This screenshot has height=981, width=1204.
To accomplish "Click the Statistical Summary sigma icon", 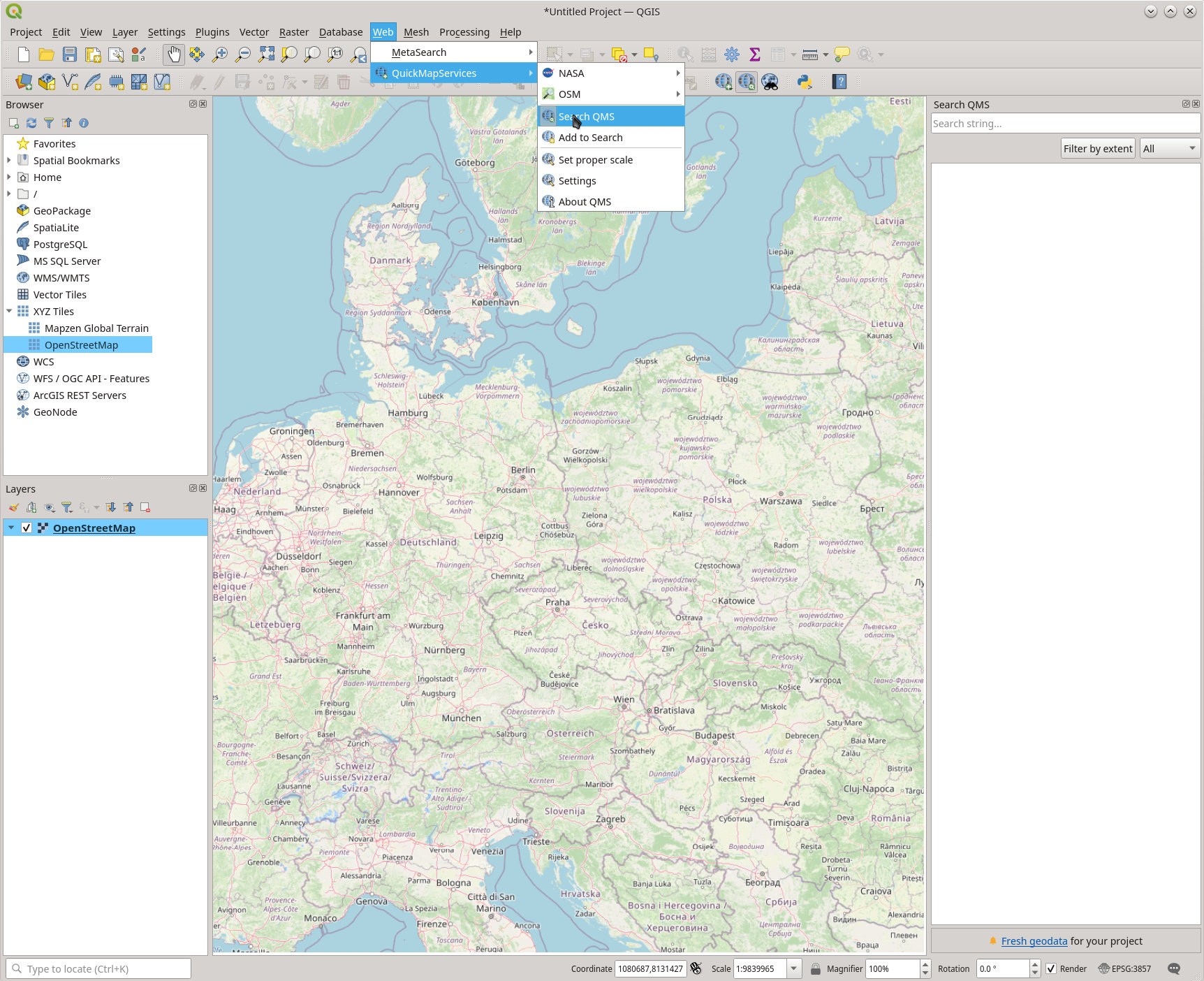I will 755,54.
